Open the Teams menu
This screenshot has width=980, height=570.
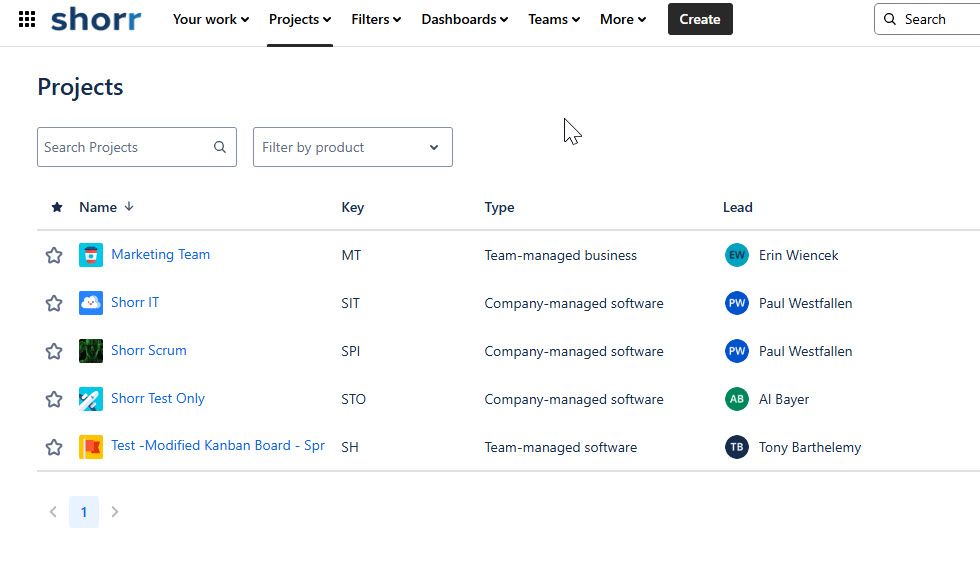coord(554,19)
